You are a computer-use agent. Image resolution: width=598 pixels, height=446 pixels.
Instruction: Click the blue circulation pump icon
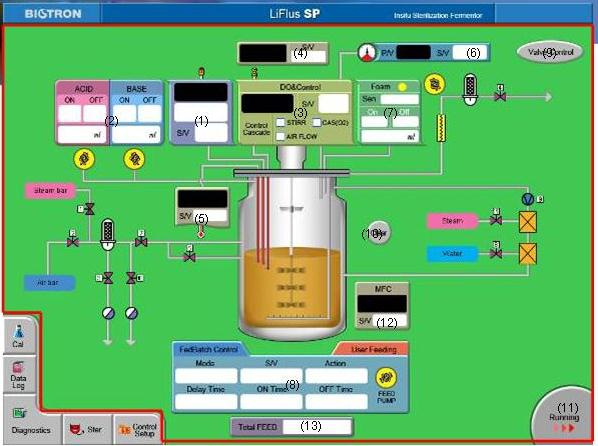point(528,199)
